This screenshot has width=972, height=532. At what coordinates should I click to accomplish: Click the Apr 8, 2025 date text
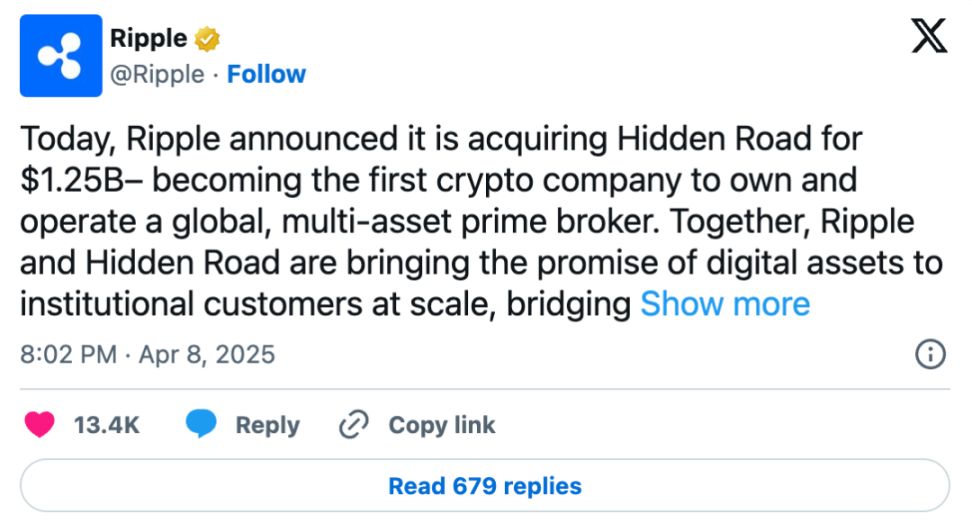205,355
